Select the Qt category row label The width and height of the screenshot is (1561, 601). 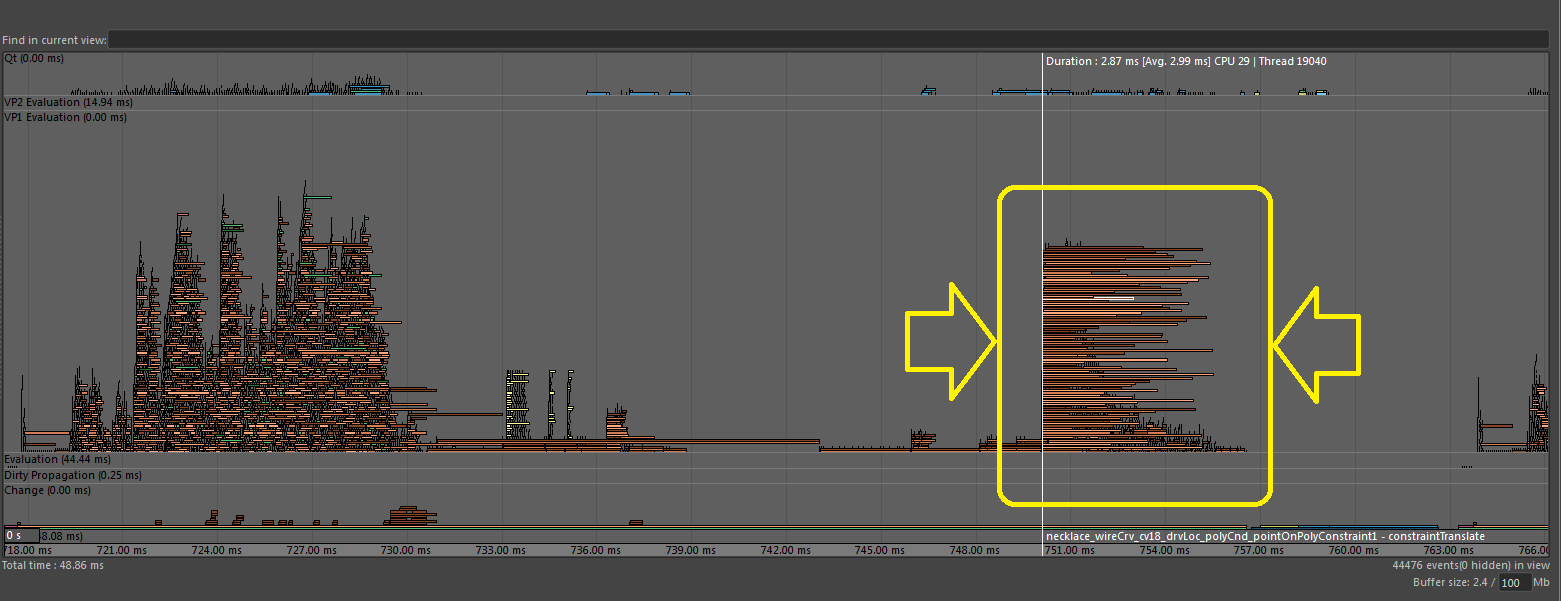[x=34, y=59]
